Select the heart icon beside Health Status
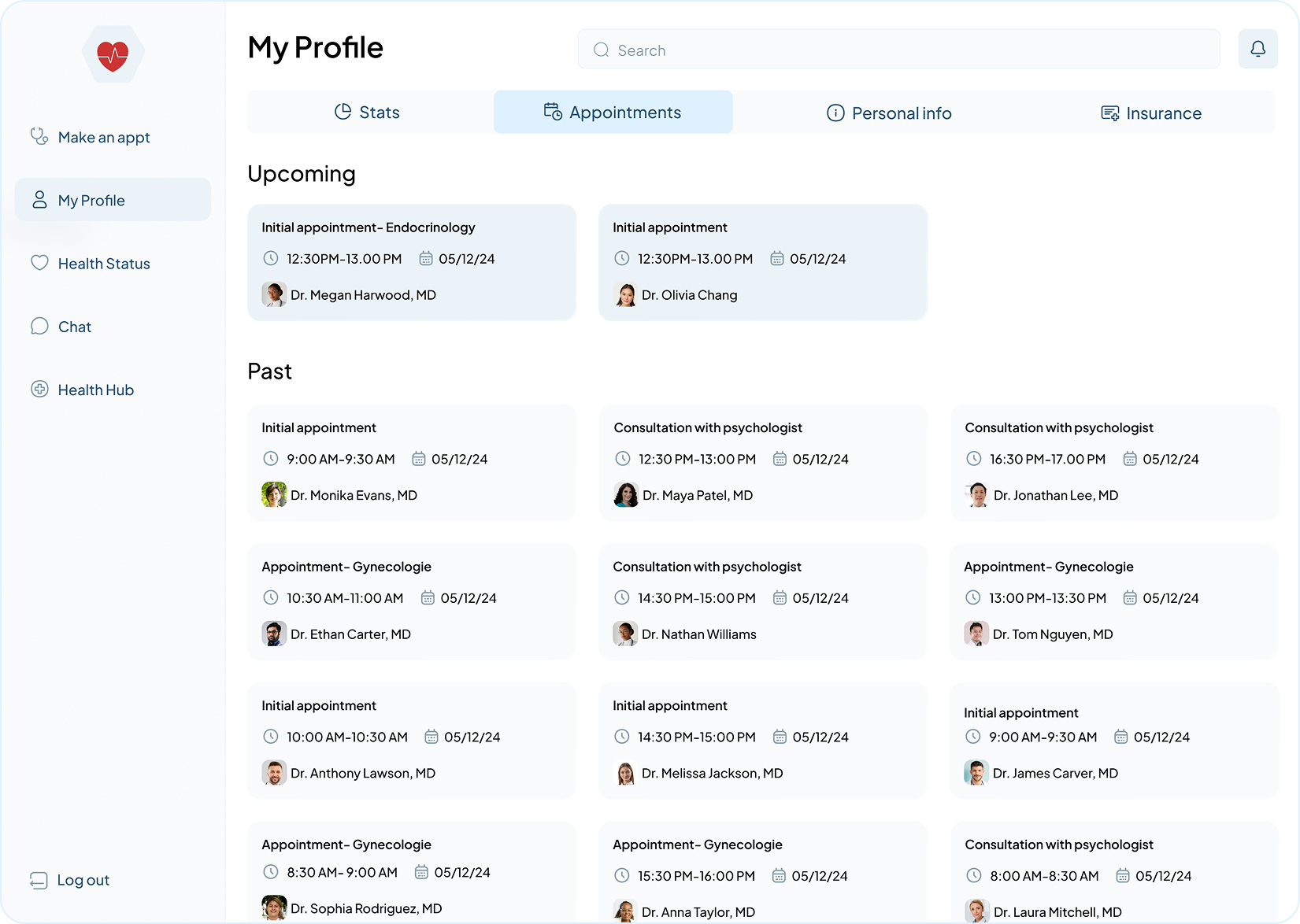 [x=39, y=263]
